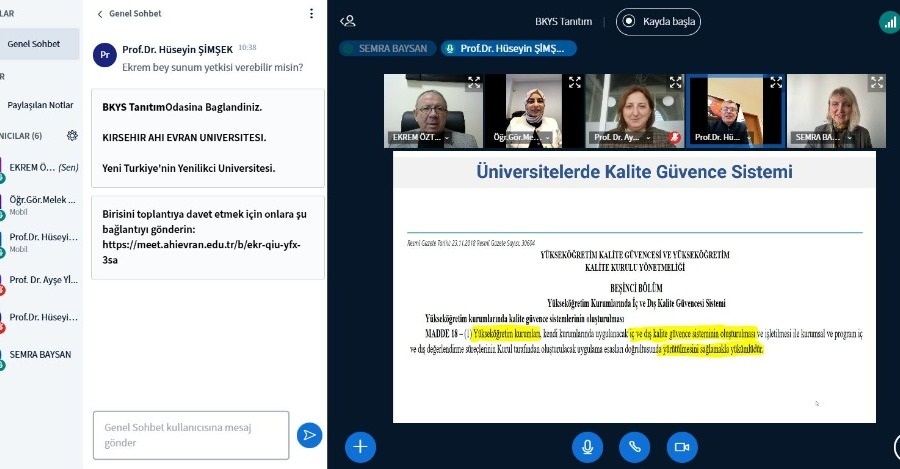Send the chat message
The height and width of the screenshot is (469, 900).
pyautogui.click(x=309, y=435)
